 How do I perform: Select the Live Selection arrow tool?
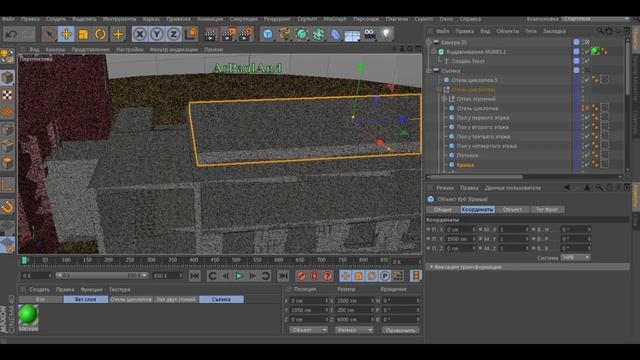coord(49,34)
